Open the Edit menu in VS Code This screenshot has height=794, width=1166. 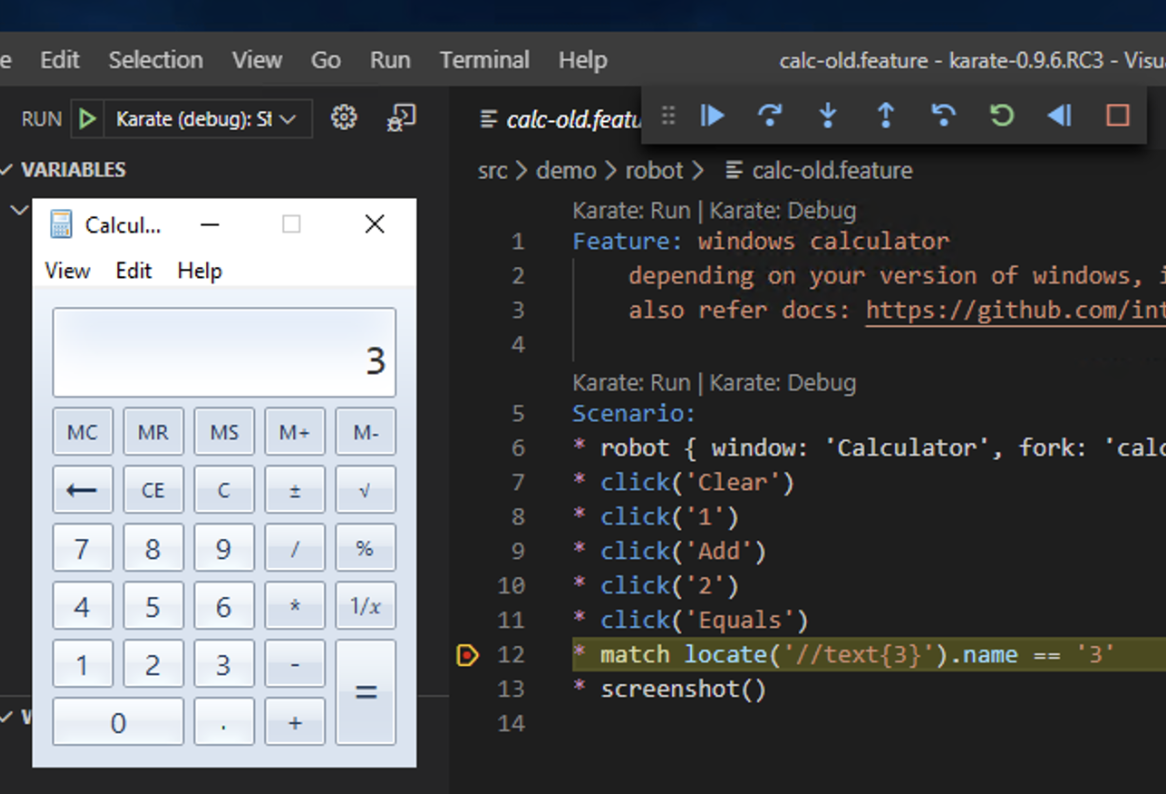click(x=59, y=59)
